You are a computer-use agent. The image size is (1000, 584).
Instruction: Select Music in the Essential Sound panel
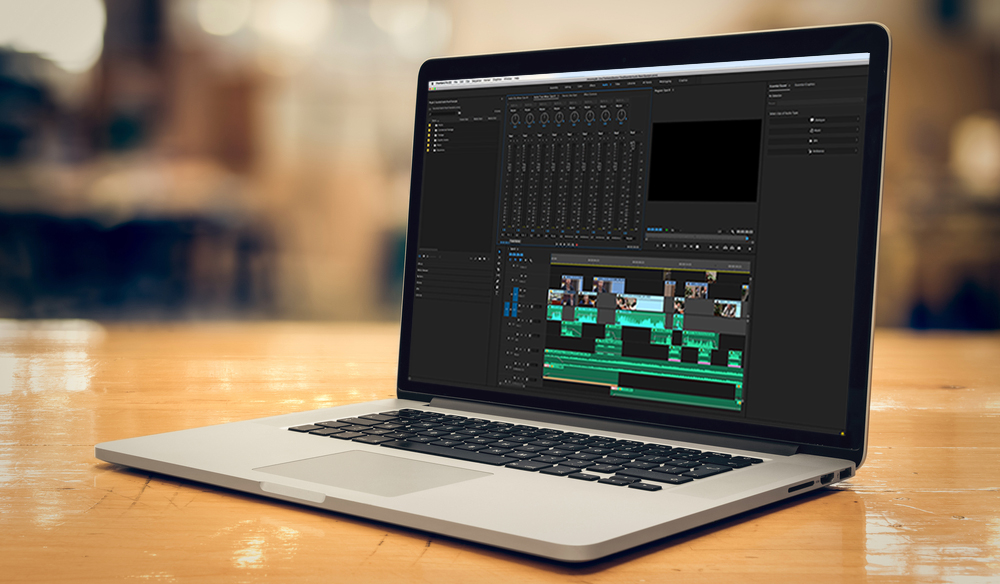[818, 131]
